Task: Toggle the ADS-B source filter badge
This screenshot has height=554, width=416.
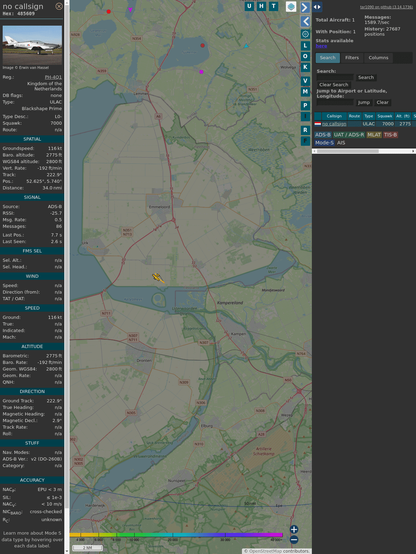Action: click(x=323, y=135)
